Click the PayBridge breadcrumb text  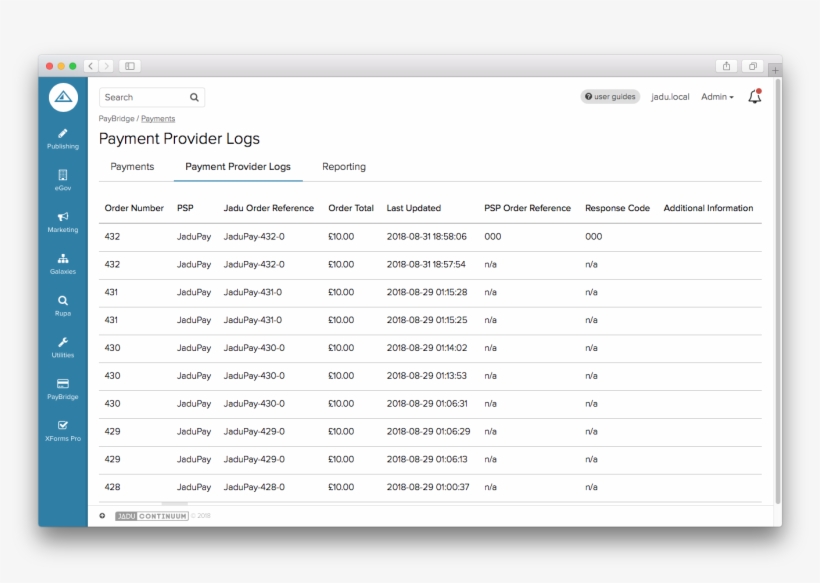[x=117, y=119]
